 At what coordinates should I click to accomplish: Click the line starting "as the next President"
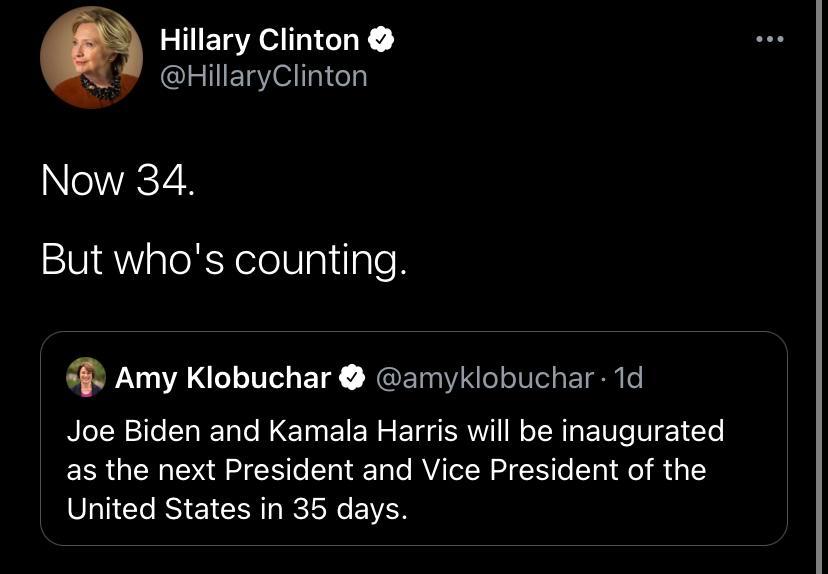pyautogui.click(x=386, y=469)
